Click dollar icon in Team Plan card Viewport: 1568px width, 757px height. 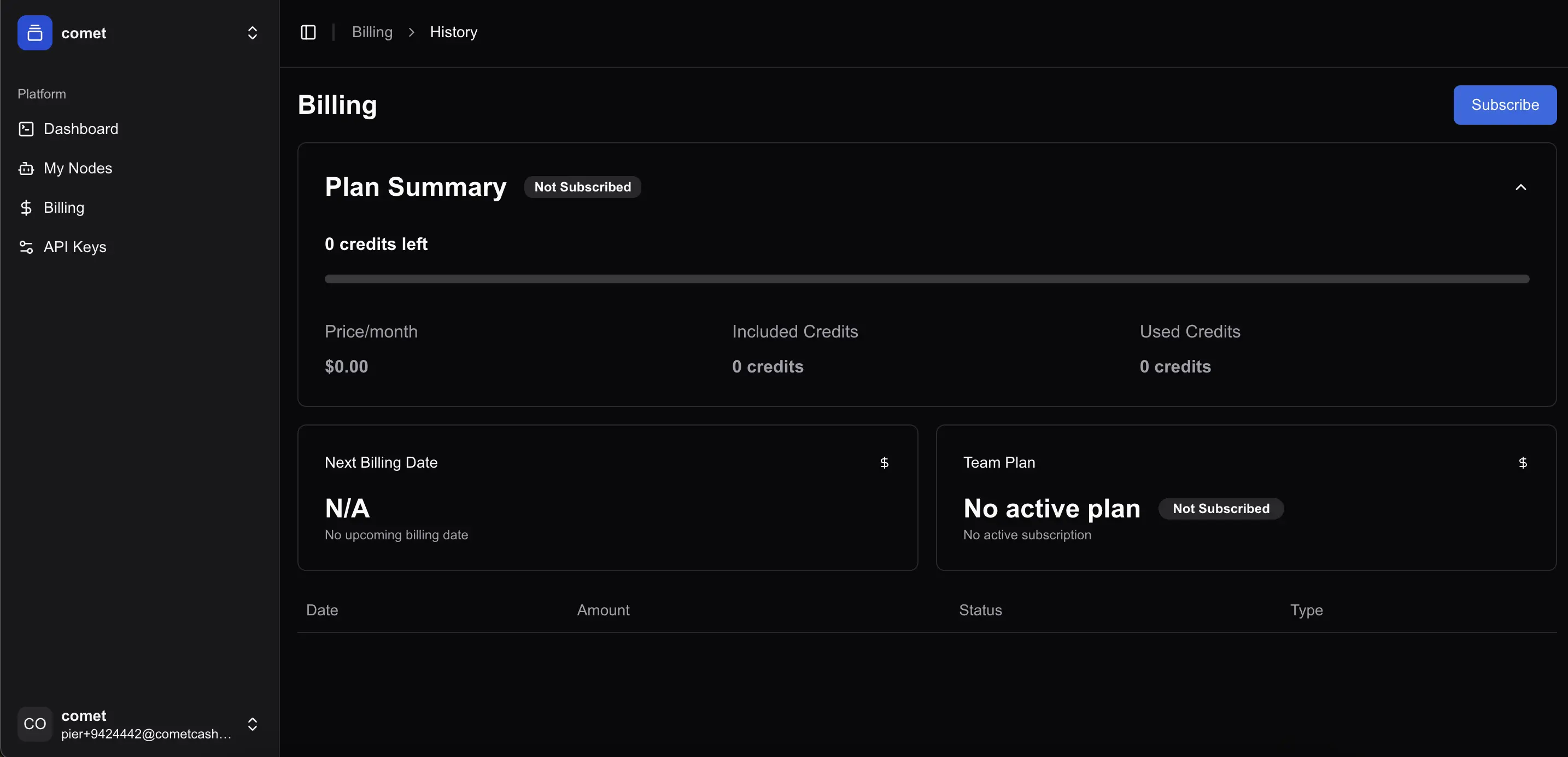[x=1522, y=463]
